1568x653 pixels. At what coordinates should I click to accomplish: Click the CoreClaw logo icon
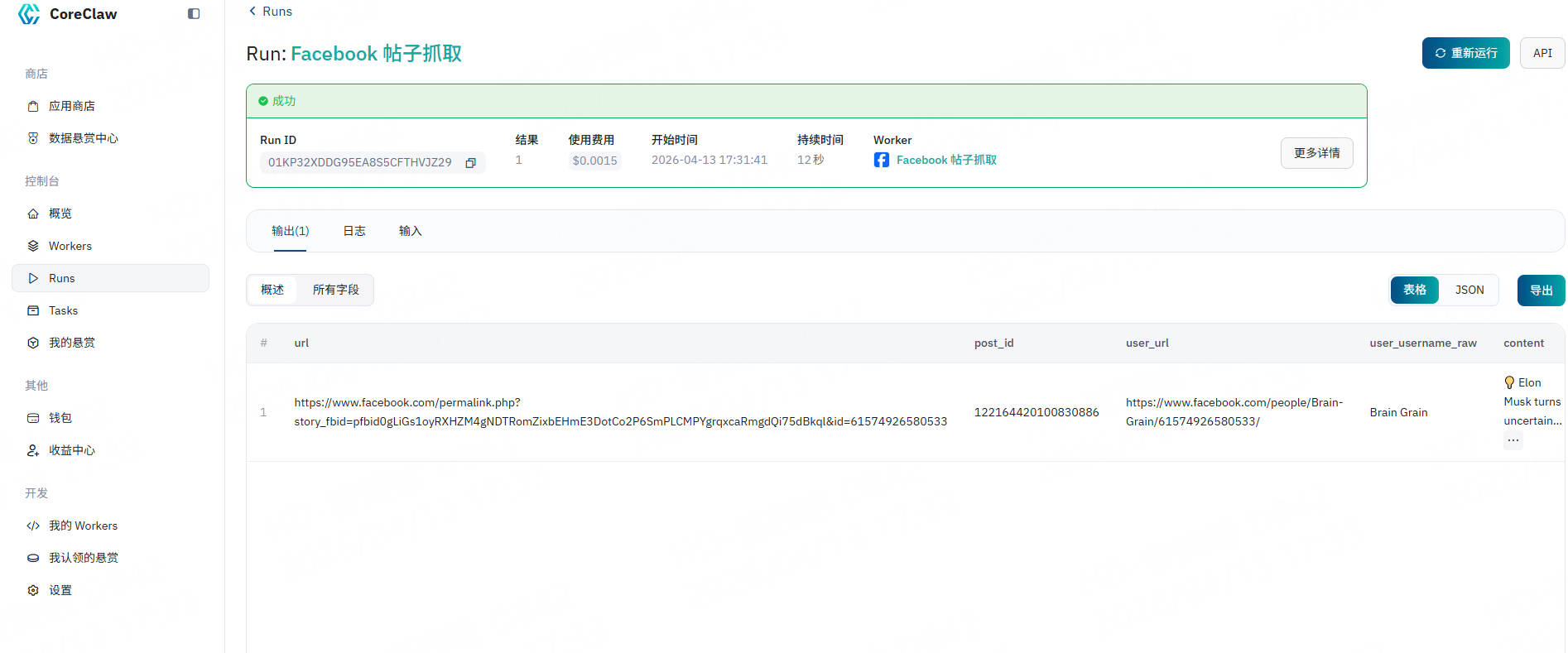click(29, 14)
